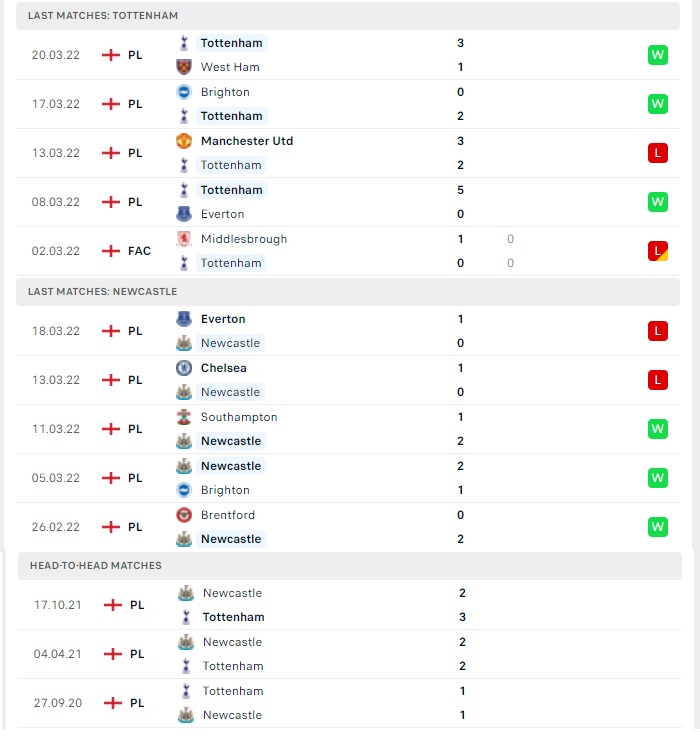700x742 pixels.
Task: Select the Last Matches: Newcastle section header
Action: 348,292
